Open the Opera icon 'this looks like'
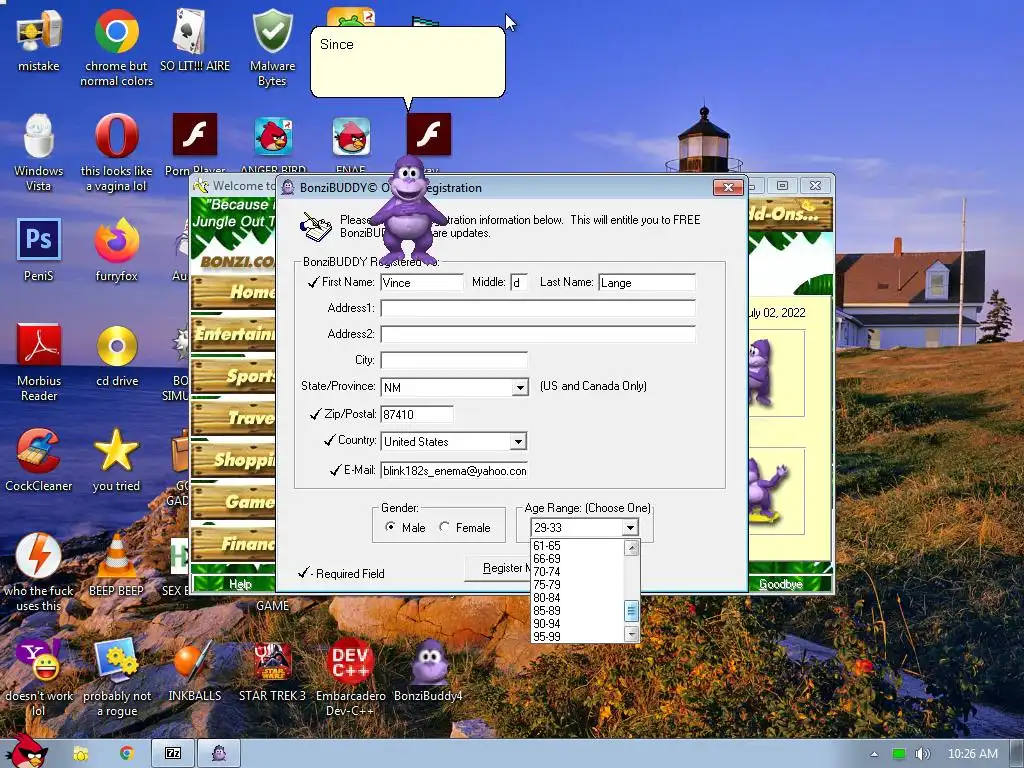Screen dimensions: 1024x768 (116, 152)
